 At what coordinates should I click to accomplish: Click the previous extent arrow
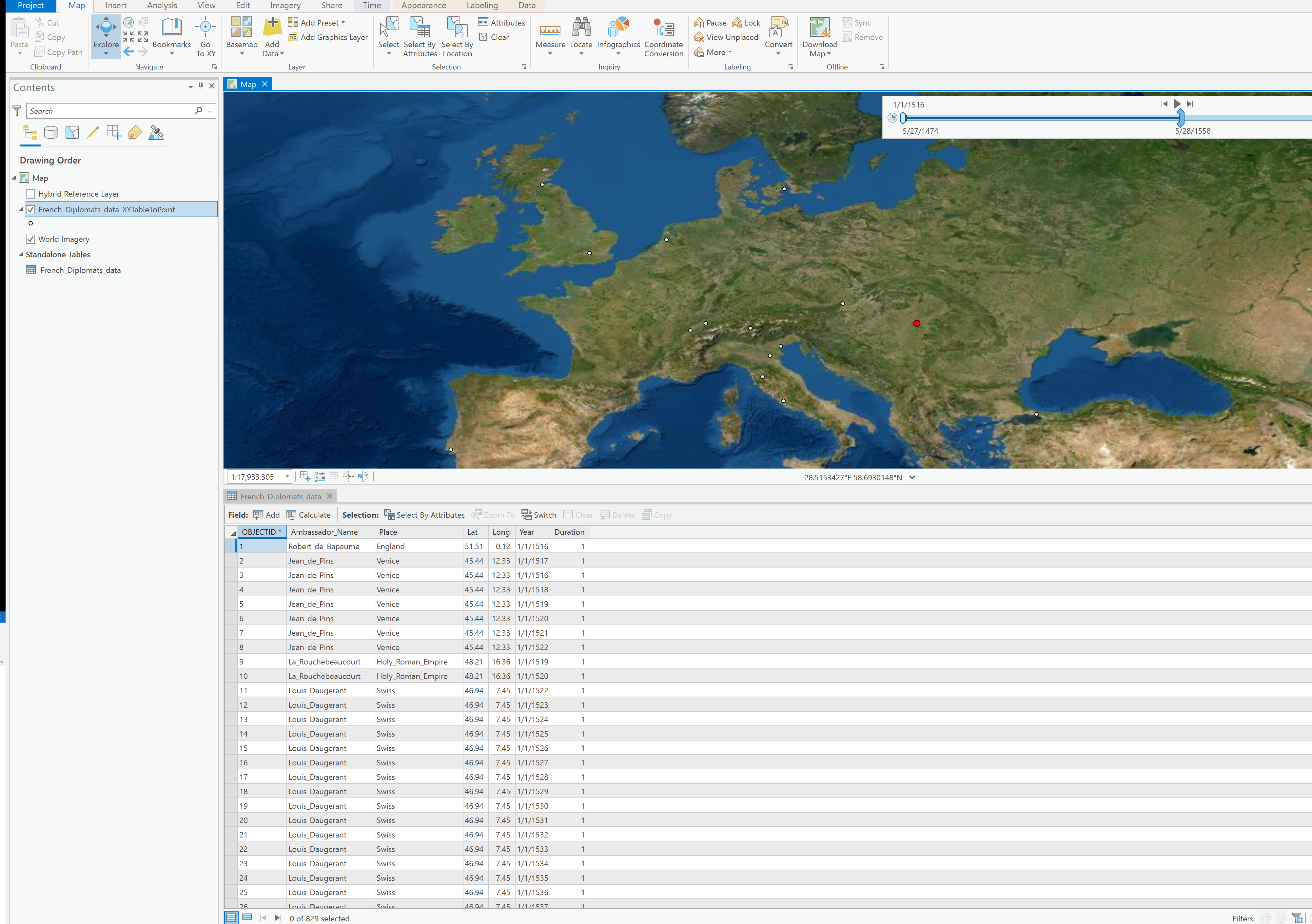(128, 51)
